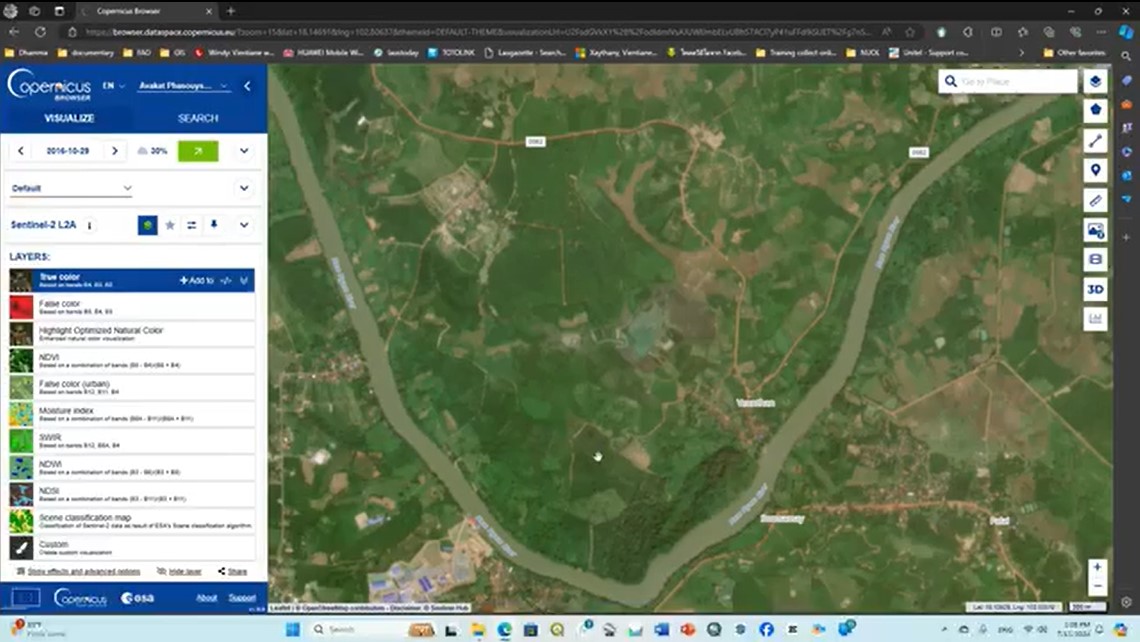Viewport: 1140px width, 642px height.
Task: Open the download image tool
Action: (x=1095, y=230)
